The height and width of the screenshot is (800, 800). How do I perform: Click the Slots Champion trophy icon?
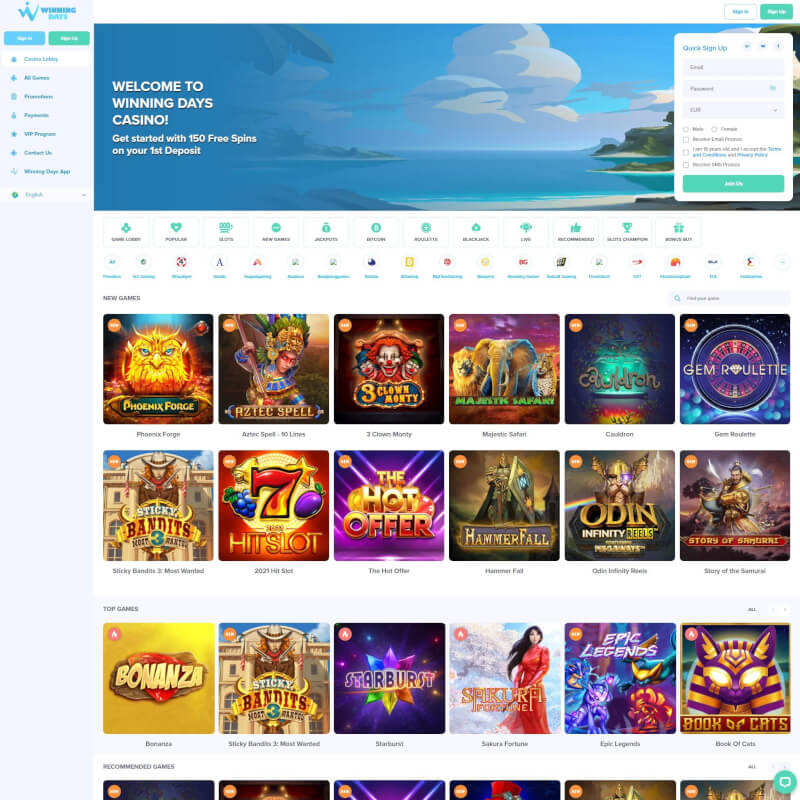[627, 229]
